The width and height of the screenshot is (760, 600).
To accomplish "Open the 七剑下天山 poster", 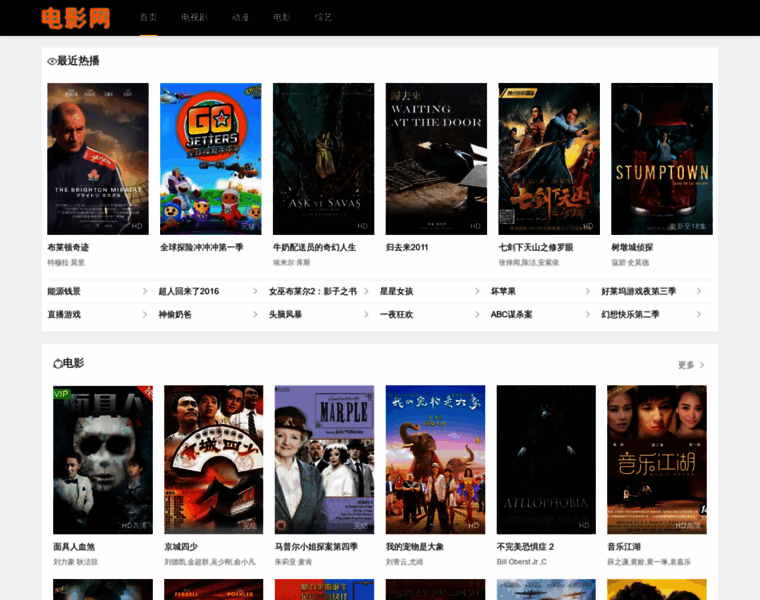I will click(x=549, y=159).
